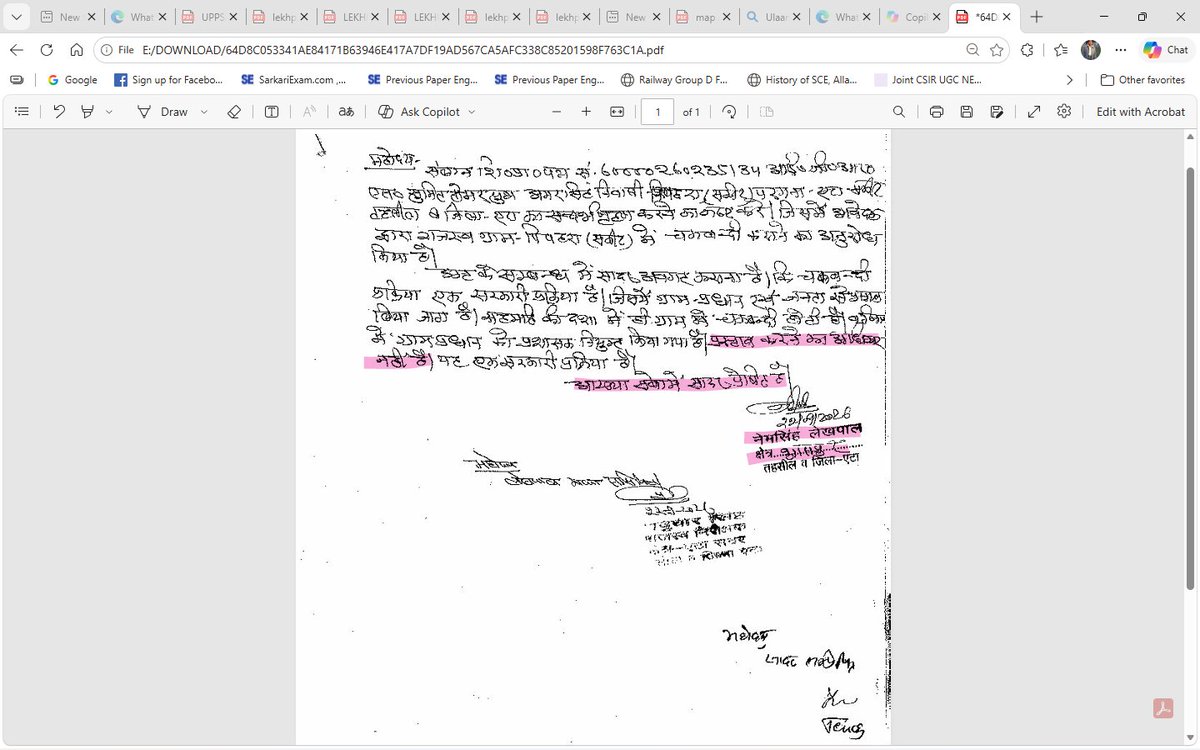Image resolution: width=1200 pixels, height=750 pixels.
Task: Click the browser Refresh icon
Action: click(x=46, y=49)
